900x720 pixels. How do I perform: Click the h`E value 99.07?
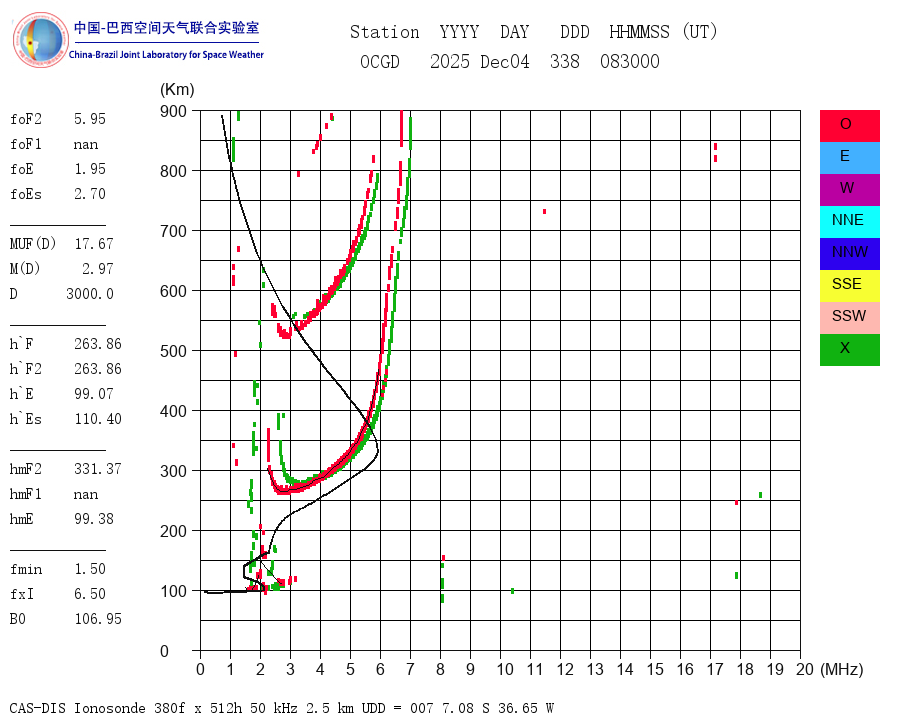[94, 394]
